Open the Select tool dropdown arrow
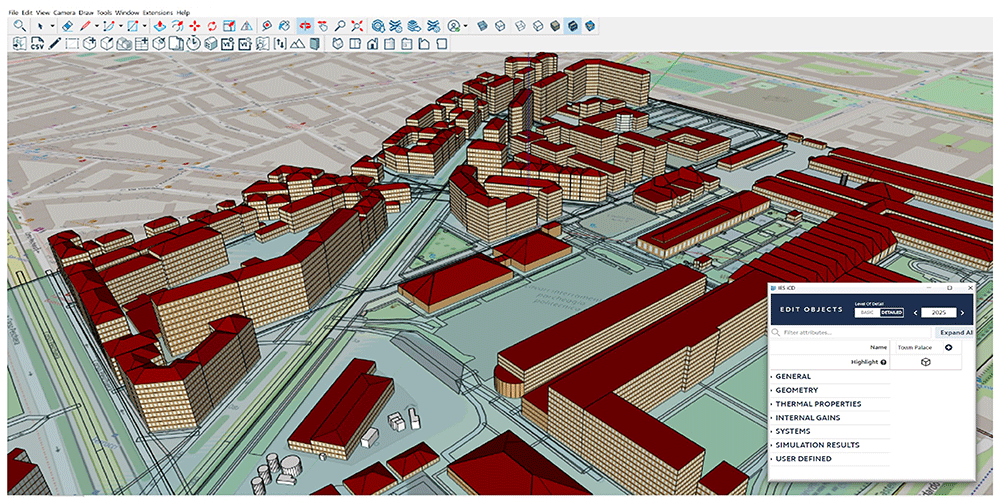Screen dimensions: 1000x504 point(52,26)
